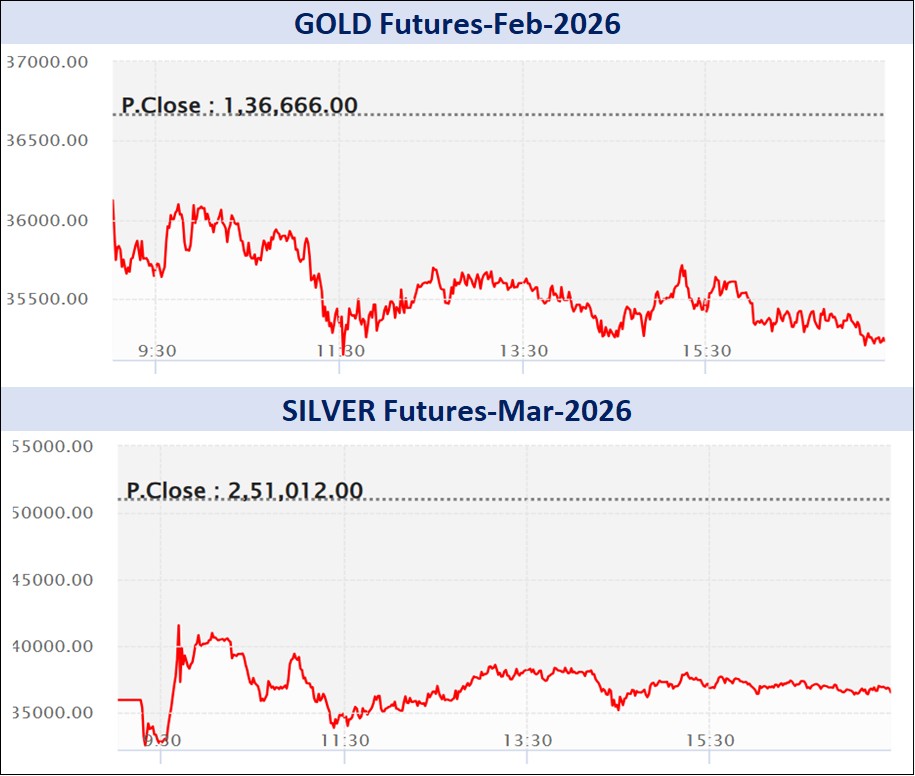
Task: Click the 13:30 time marker on gold chart
Action: tap(523, 350)
